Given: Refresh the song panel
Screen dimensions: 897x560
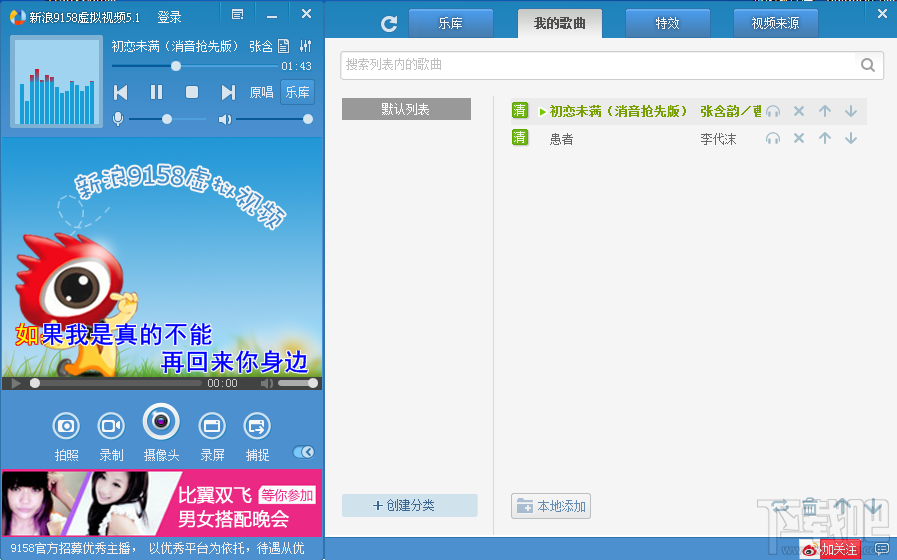Looking at the screenshot, I should [x=389, y=23].
